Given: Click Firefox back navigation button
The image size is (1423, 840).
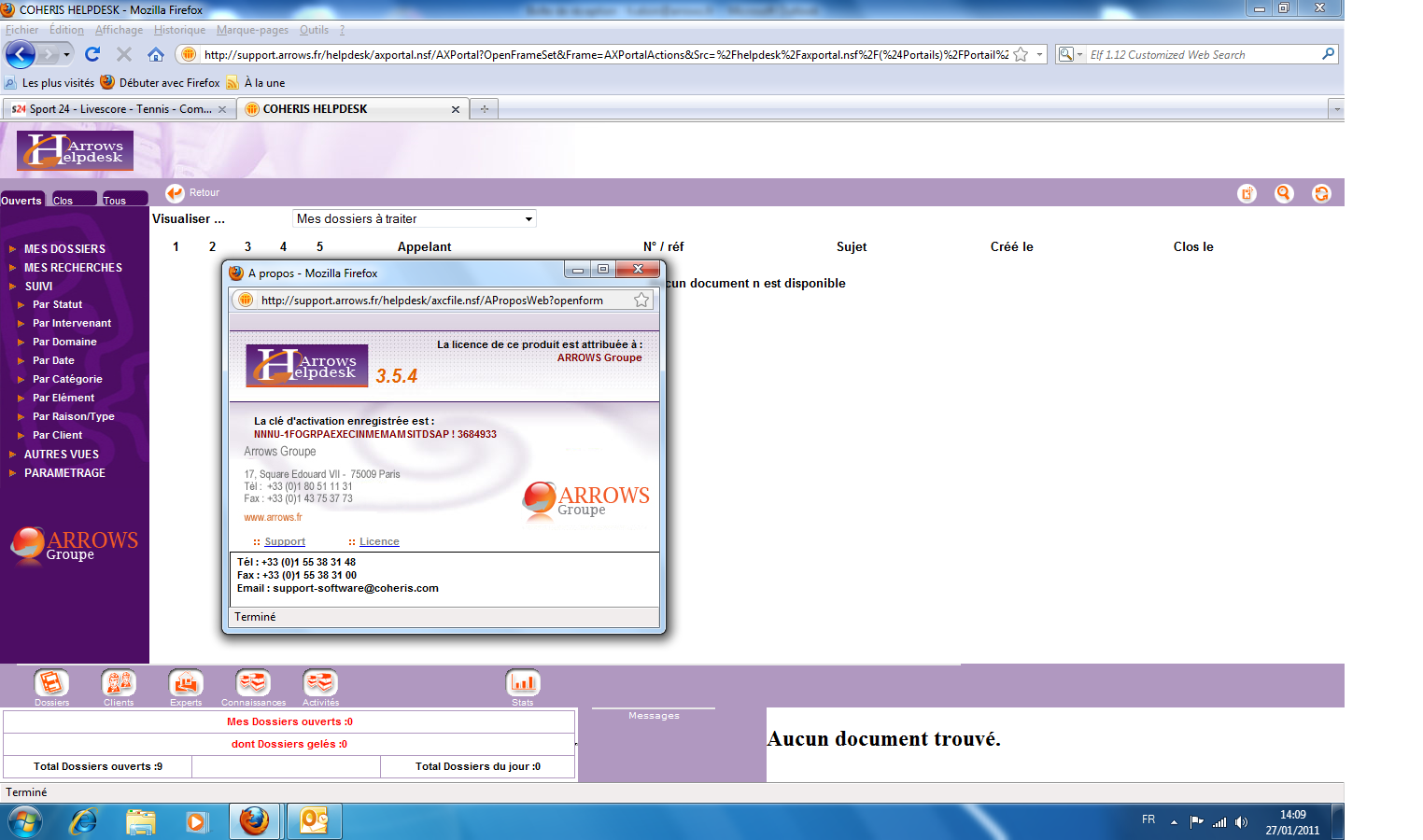Looking at the screenshot, I should (20, 54).
